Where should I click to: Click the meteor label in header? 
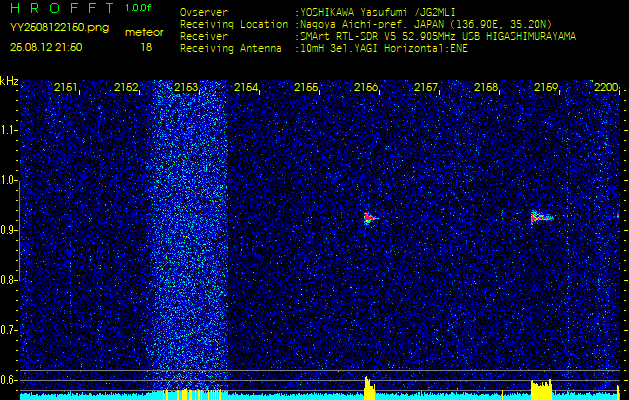144,33
